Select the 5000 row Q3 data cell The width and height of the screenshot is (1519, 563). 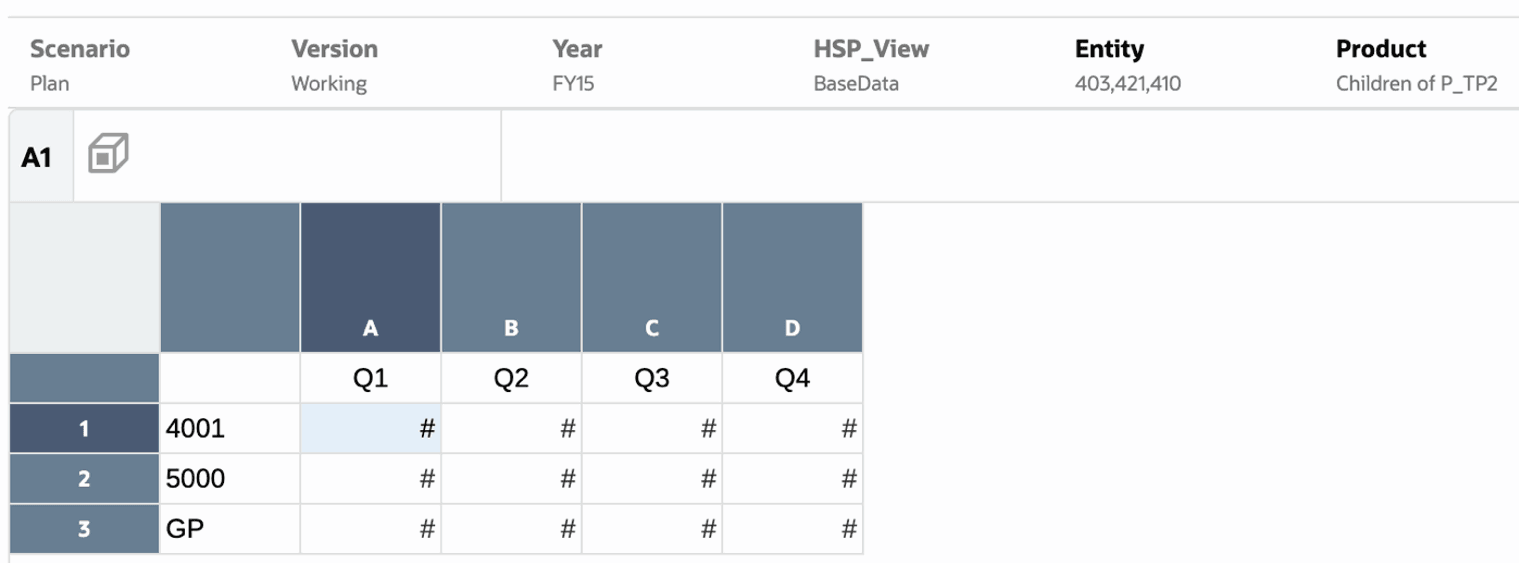652,479
